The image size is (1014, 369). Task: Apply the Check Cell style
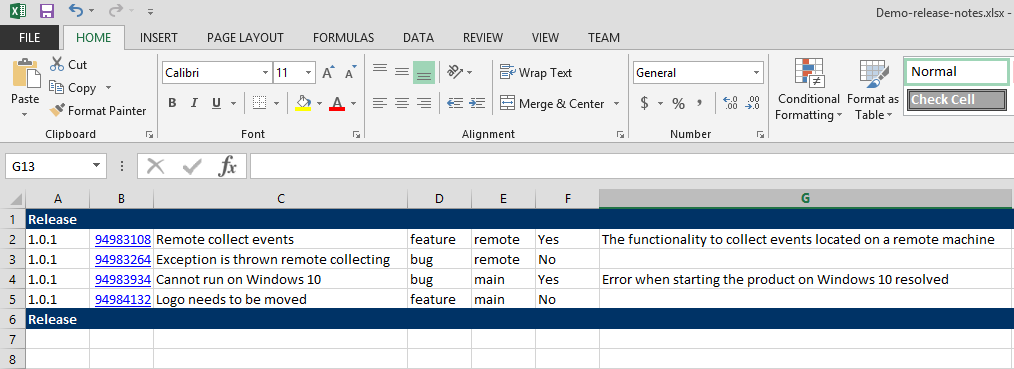[957, 100]
